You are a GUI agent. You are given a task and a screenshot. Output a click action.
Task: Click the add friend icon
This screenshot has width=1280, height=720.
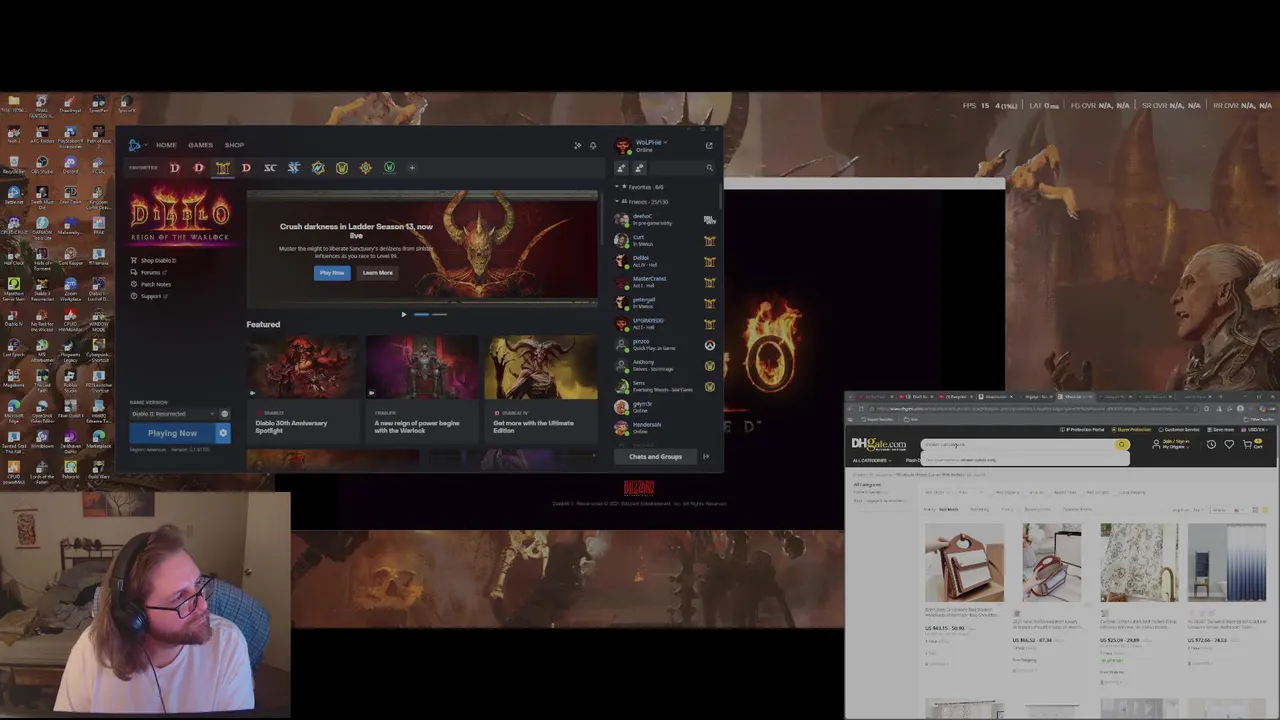pyautogui.click(x=622, y=168)
